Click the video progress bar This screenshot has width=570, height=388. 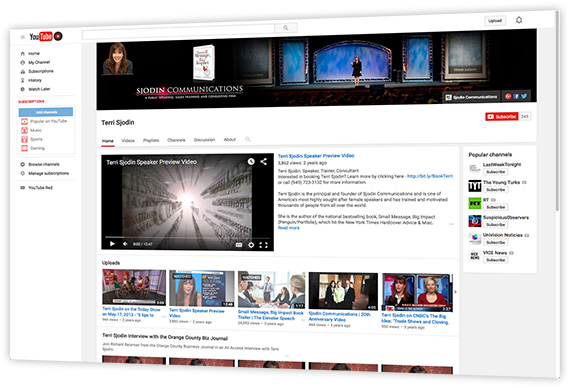[x=187, y=237]
